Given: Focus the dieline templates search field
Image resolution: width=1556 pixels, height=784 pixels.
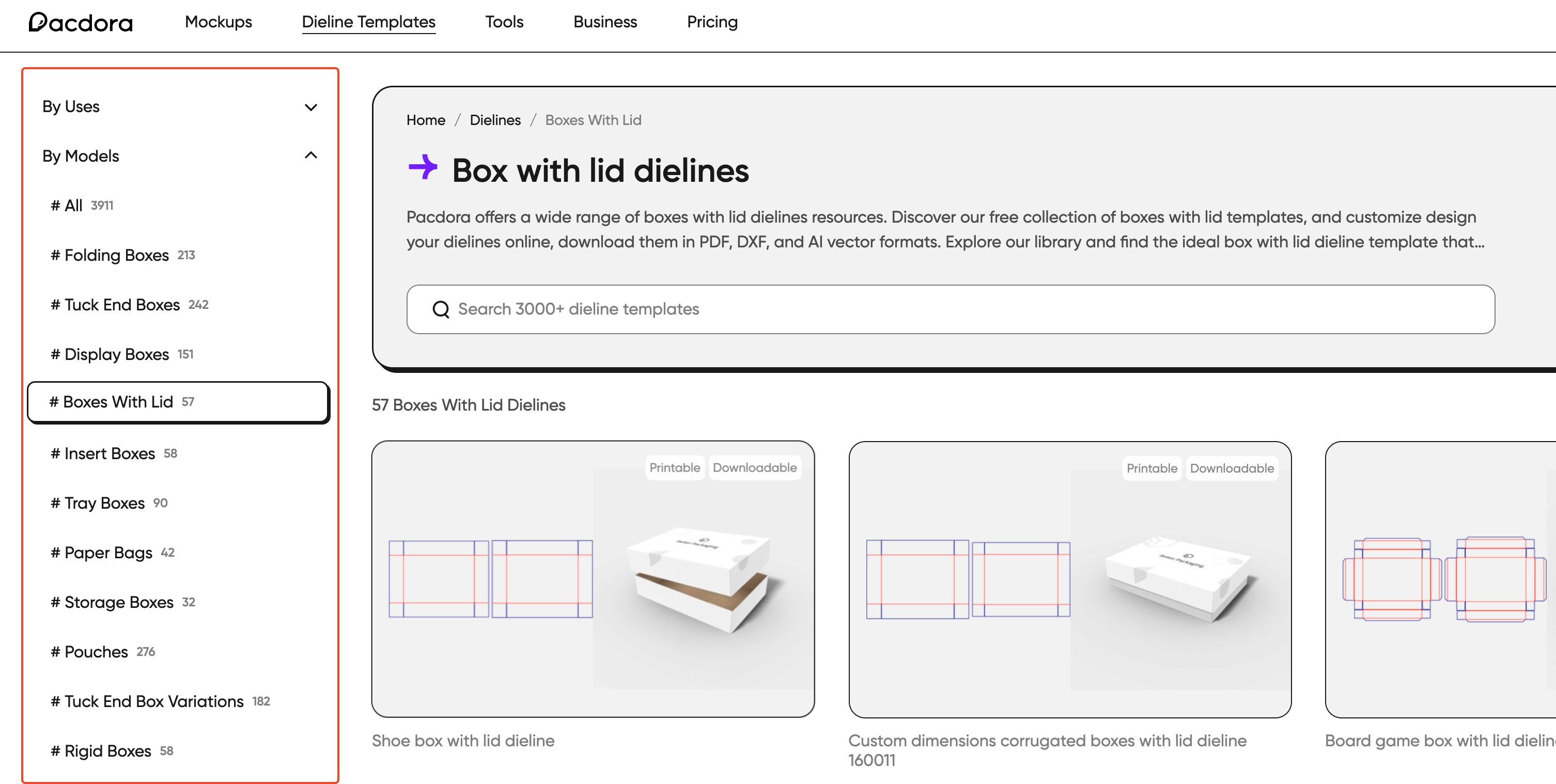Looking at the screenshot, I should tap(951, 309).
